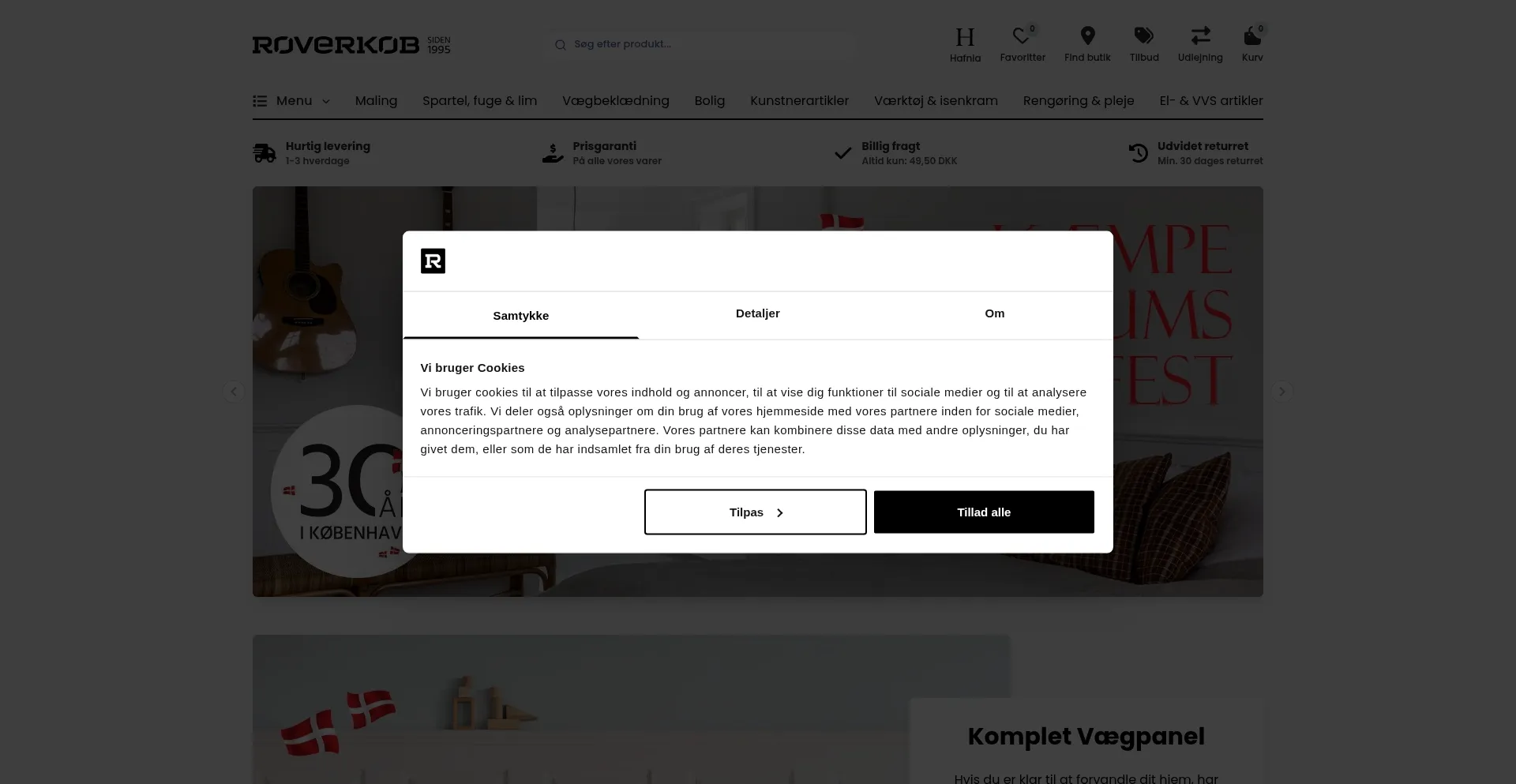The image size is (1516, 784).
Task: Open the Maling category
Action: tap(376, 101)
